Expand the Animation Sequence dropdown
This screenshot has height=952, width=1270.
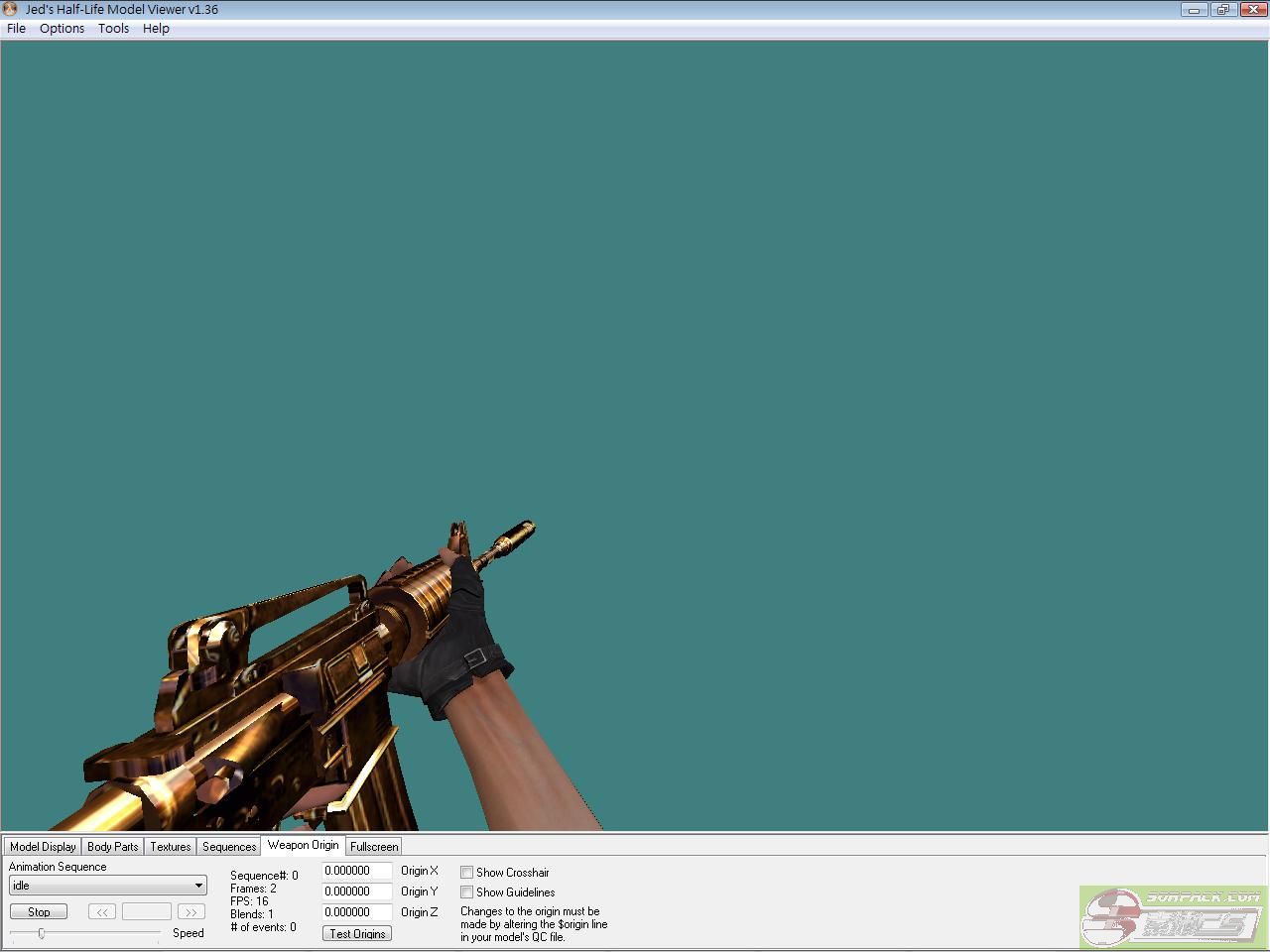pyautogui.click(x=198, y=886)
